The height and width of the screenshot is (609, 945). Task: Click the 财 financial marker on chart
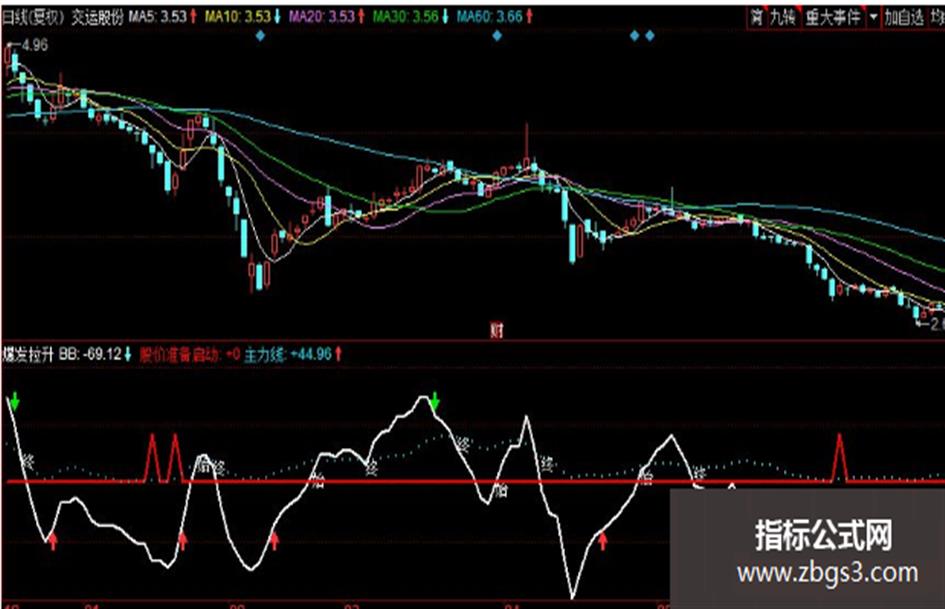497,330
